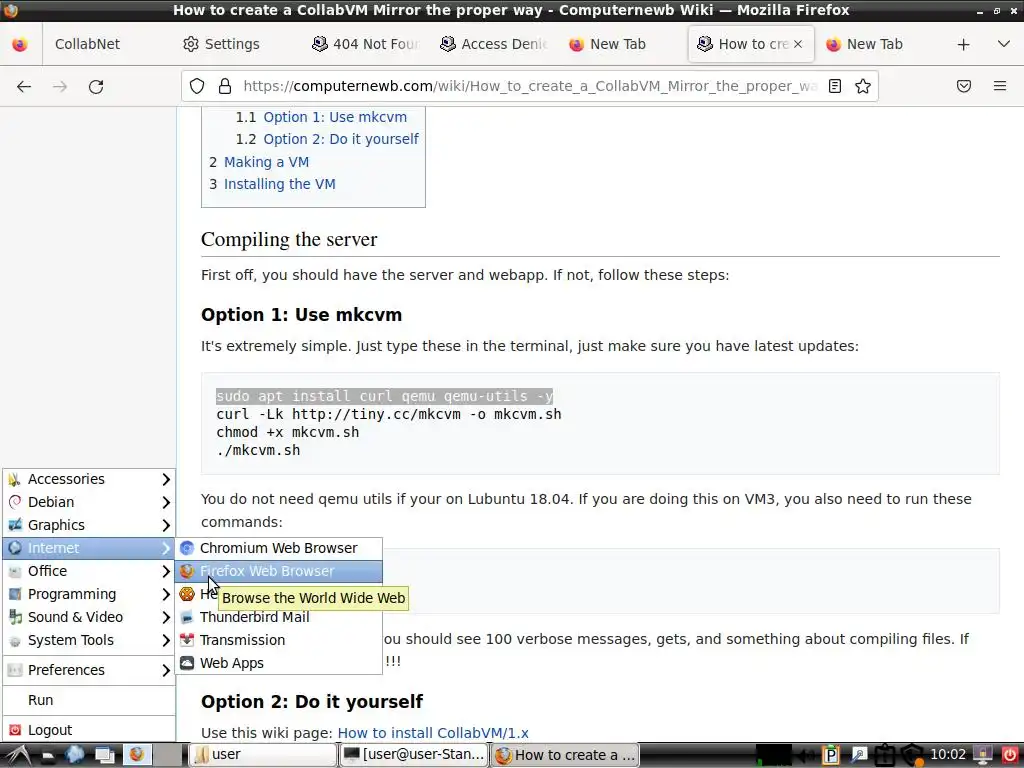1024x768 pixels.
Task: Expand the Preferences menu category
Action: pos(89,670)
